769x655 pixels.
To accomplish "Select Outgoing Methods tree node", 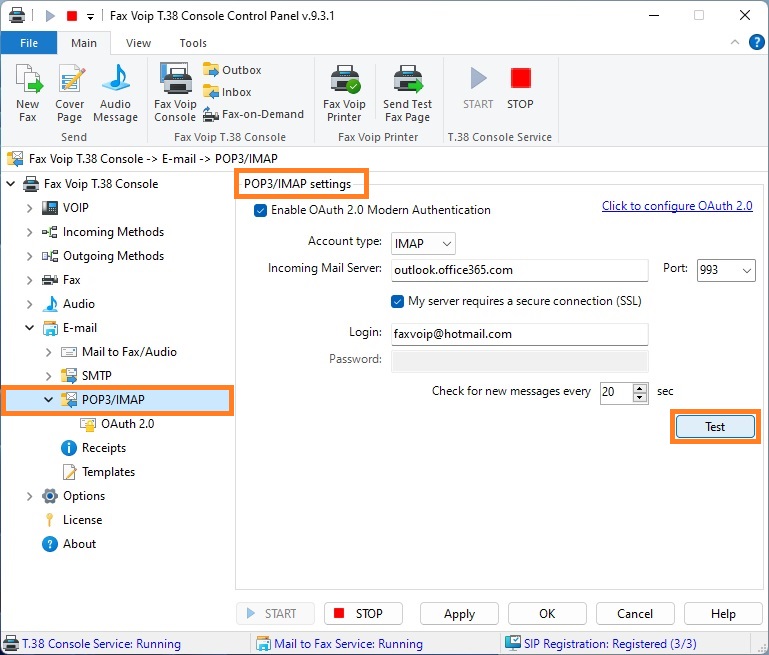I will tap(113, 256).
